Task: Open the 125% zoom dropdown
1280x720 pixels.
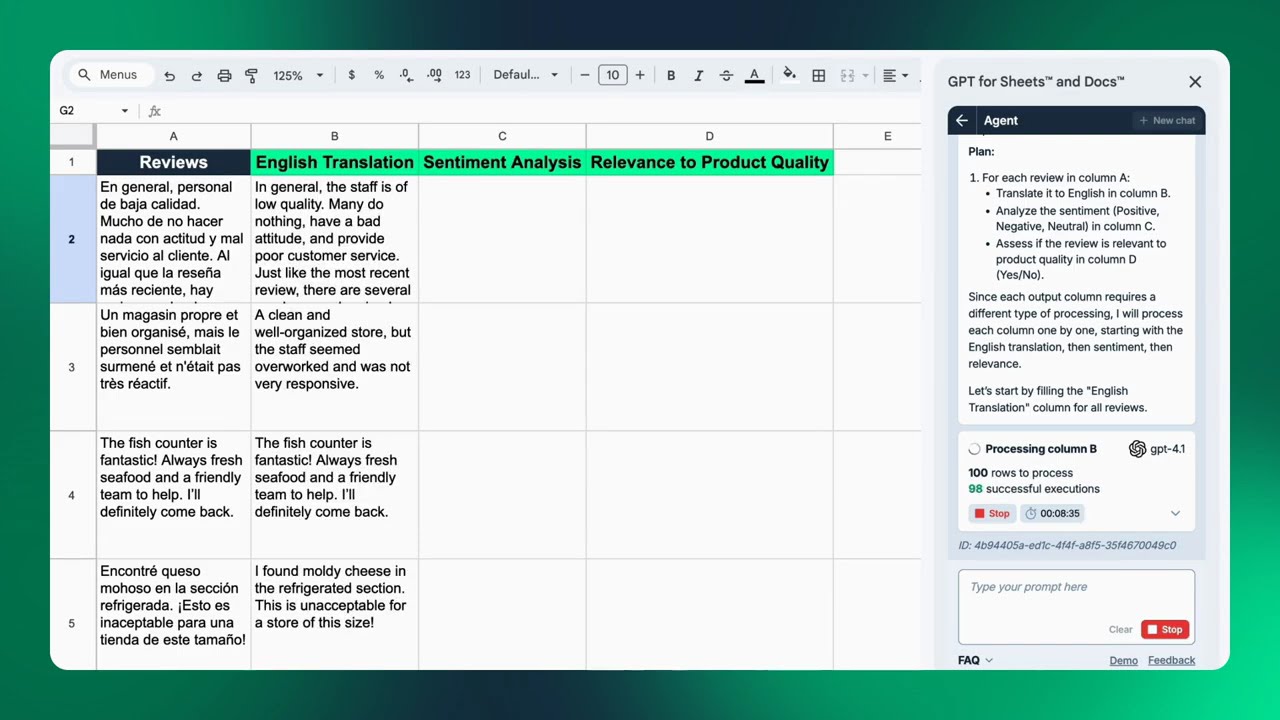Action: [298, 76]
